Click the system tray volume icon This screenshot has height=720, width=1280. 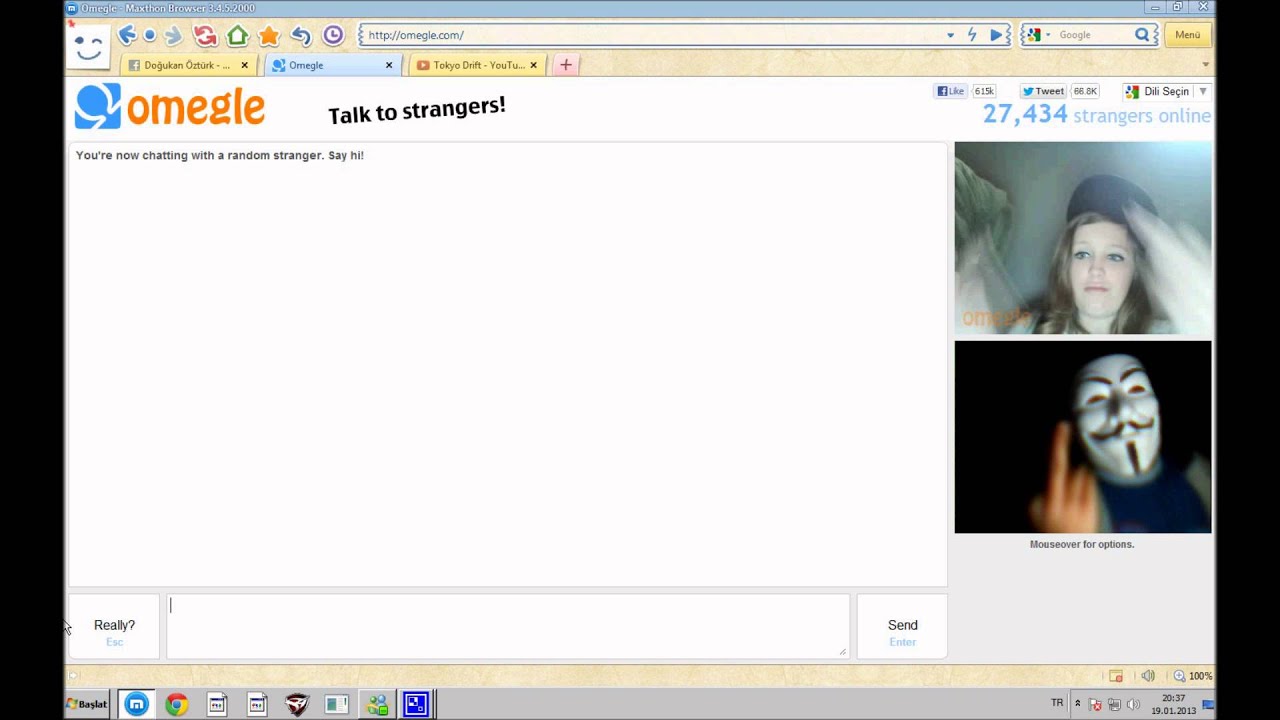[1133, 705]
